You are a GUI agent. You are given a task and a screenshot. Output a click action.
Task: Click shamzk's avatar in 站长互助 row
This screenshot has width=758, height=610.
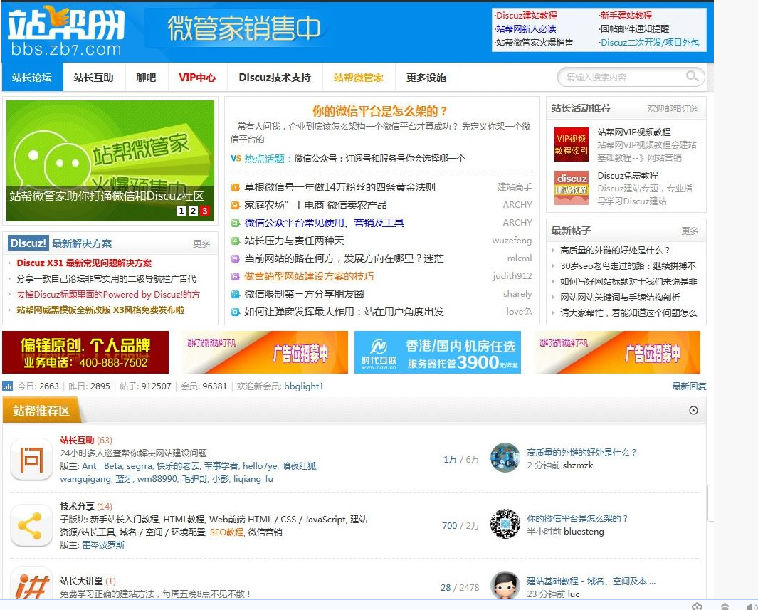coord(505,457)
